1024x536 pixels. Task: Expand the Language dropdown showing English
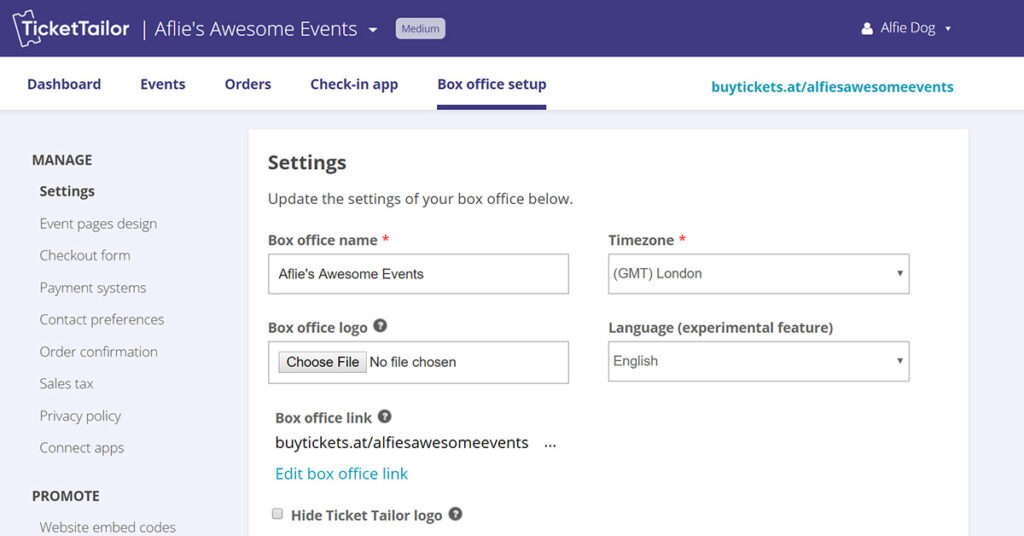pyautogui.click(x=758, y=361)
